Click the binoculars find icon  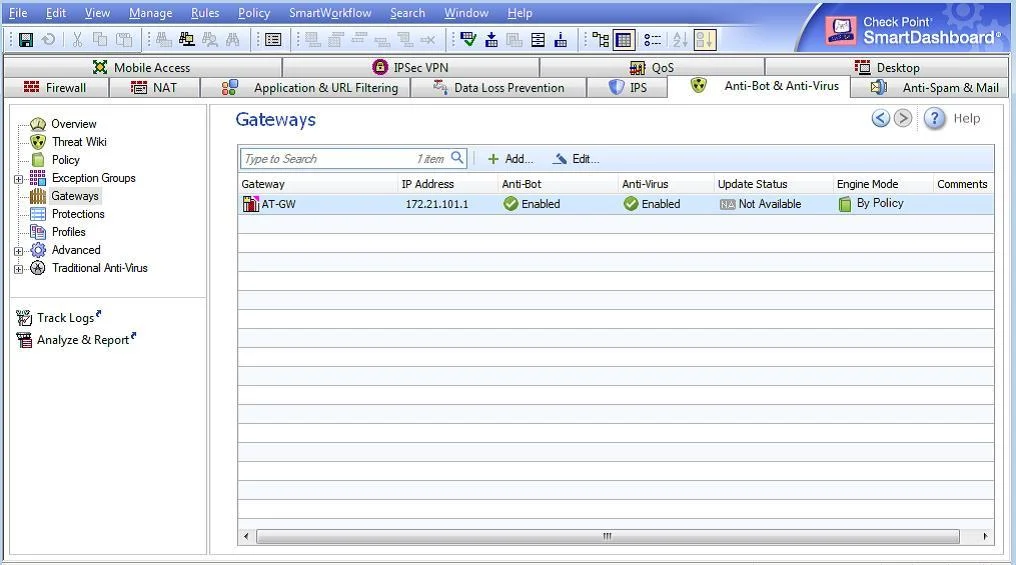click(233, 40)
